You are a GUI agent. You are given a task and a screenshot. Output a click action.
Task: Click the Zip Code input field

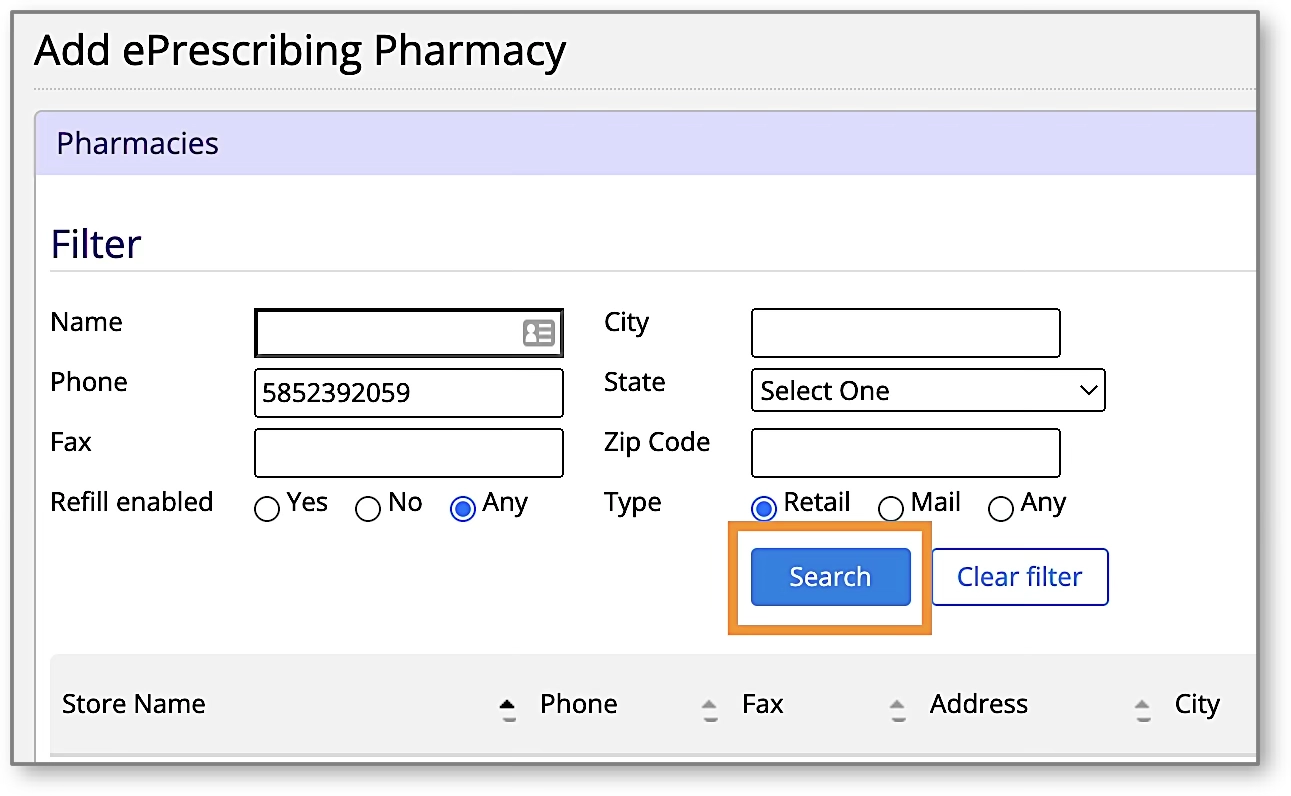(x=905, y=453)
